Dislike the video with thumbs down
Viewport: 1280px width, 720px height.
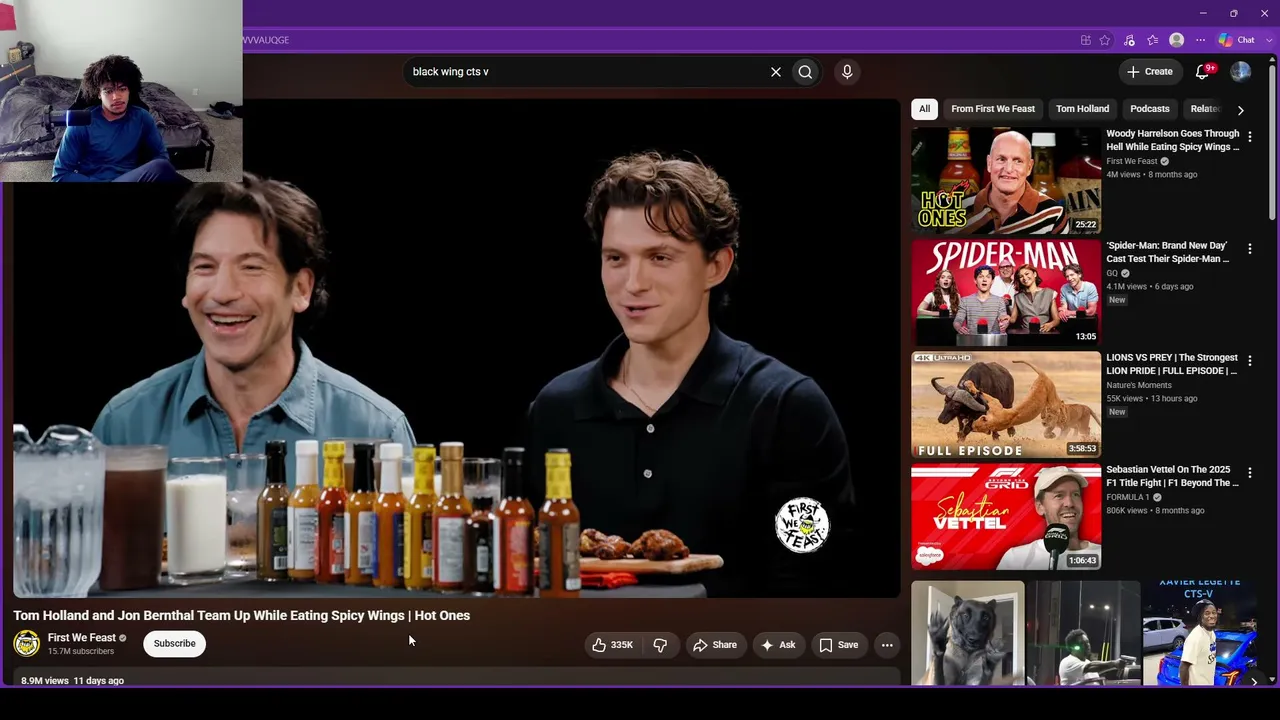coord(660,645)
